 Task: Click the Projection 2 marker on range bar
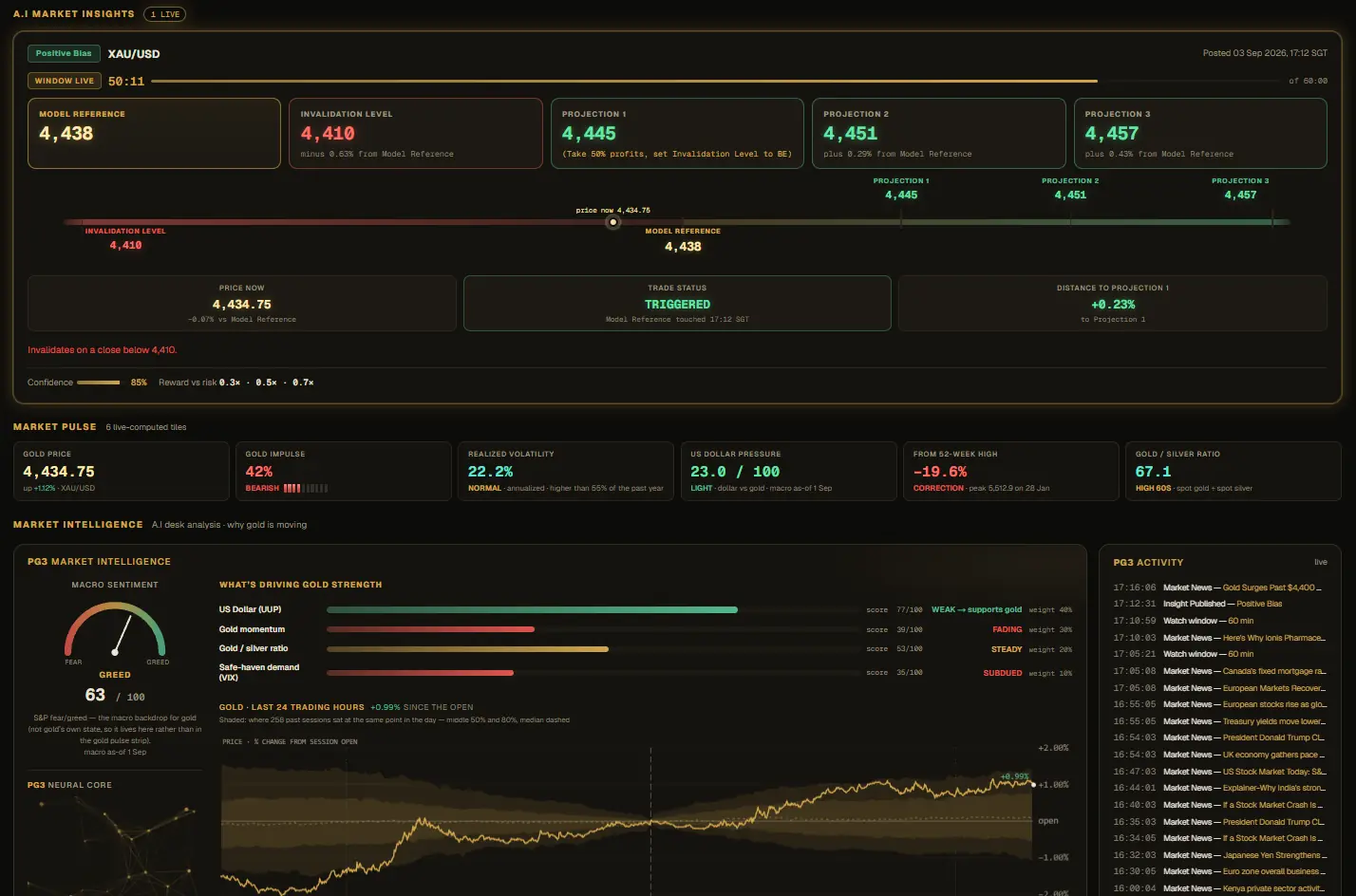tap(1070, 189)
